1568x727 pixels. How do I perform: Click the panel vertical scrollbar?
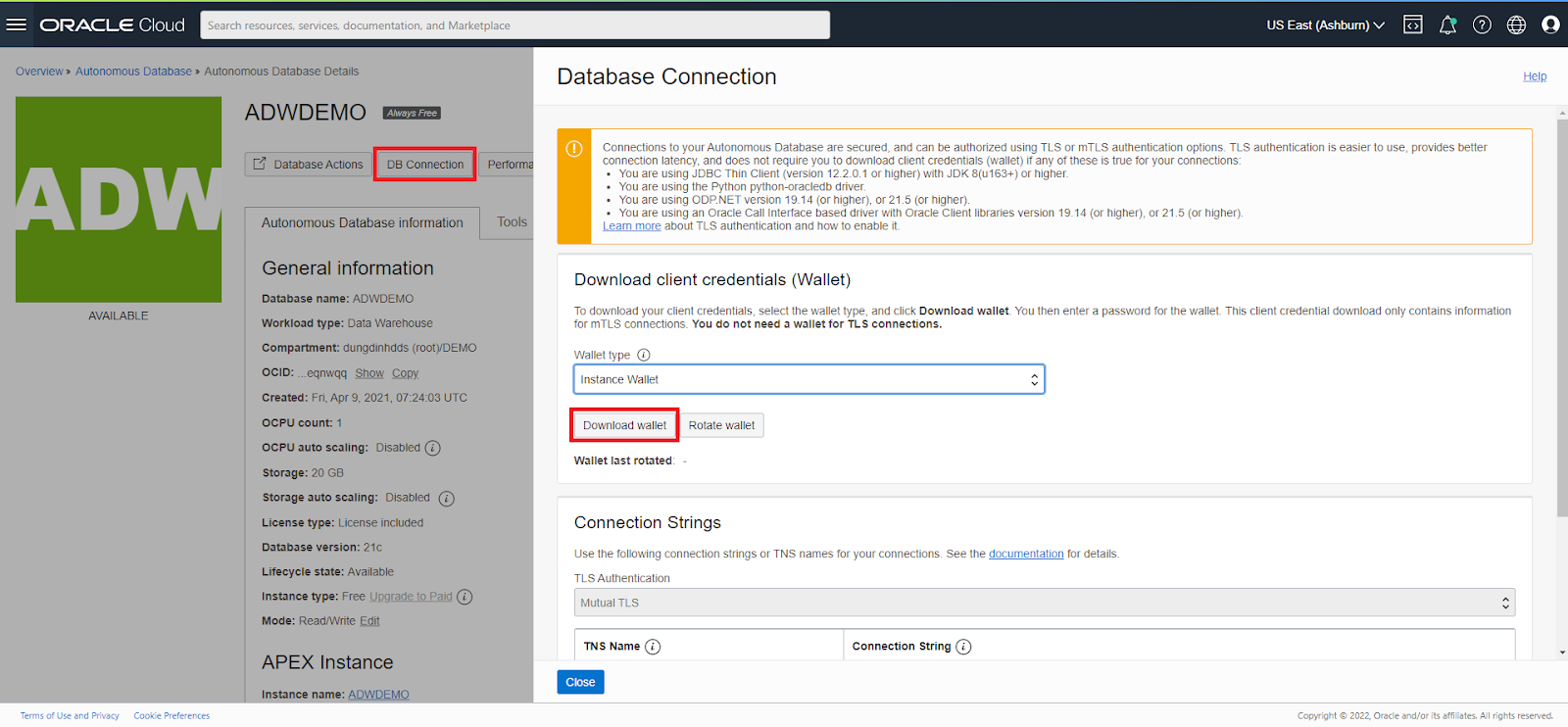[1562, 318]
